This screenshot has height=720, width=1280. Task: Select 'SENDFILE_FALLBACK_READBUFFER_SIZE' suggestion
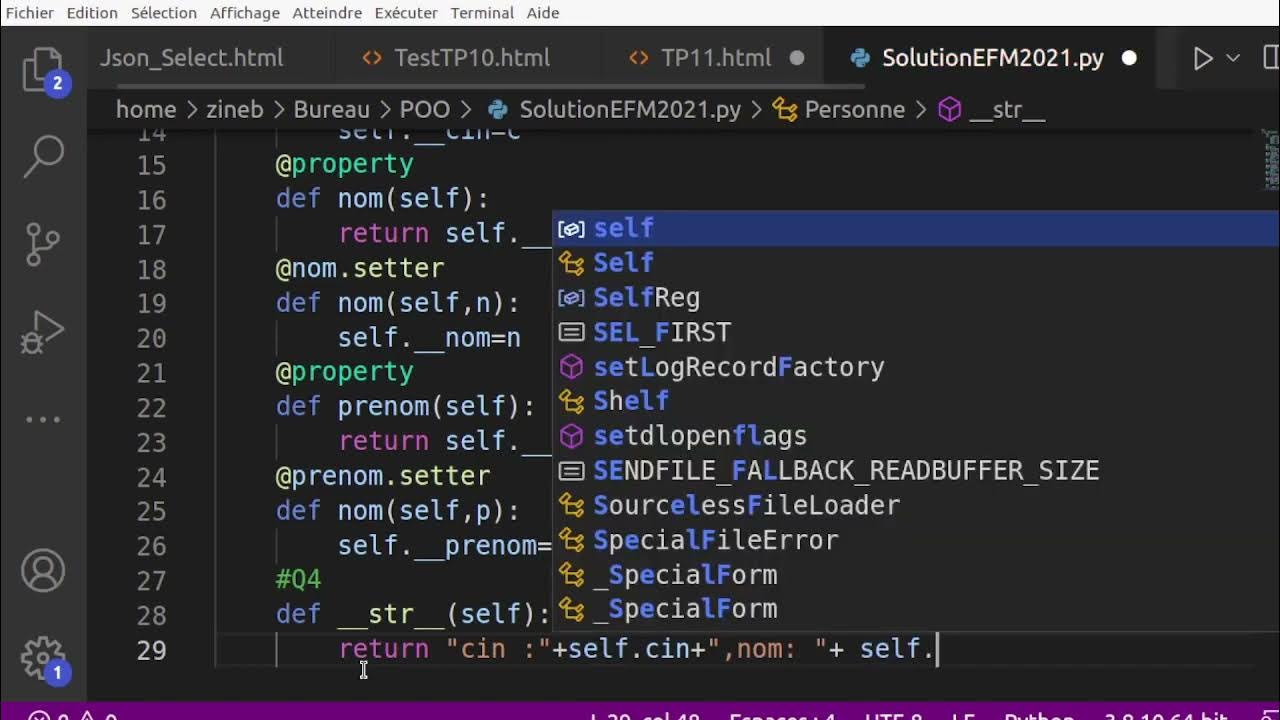point(917,471)
